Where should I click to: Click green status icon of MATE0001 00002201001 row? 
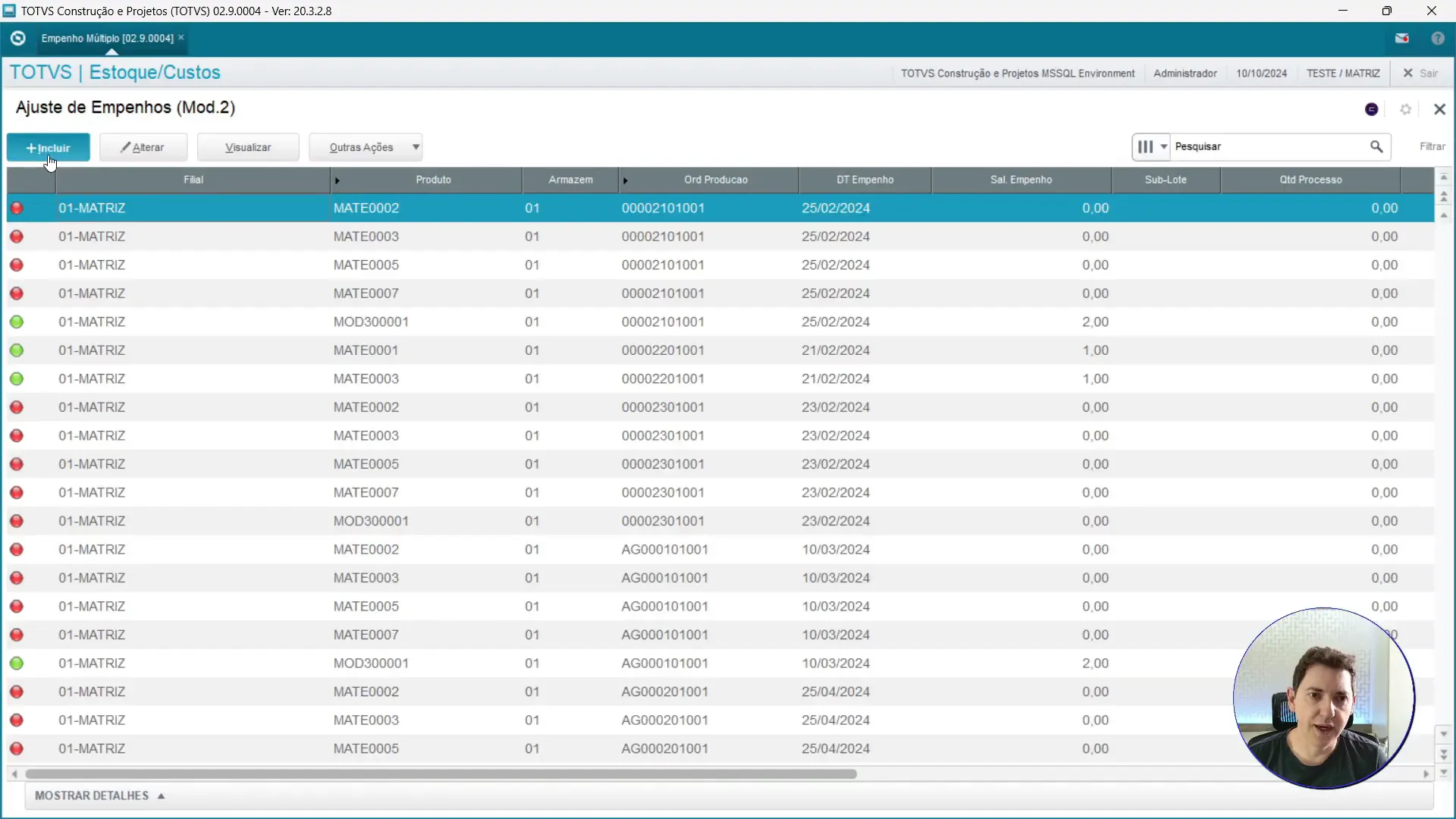coord(17,350)
